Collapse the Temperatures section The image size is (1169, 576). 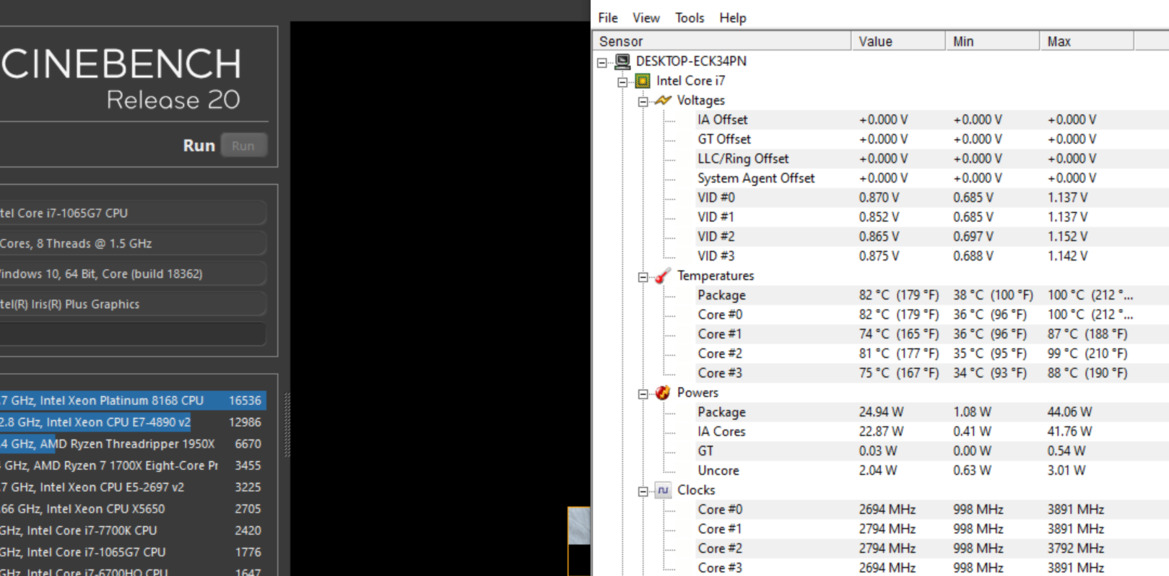point(643,277)
